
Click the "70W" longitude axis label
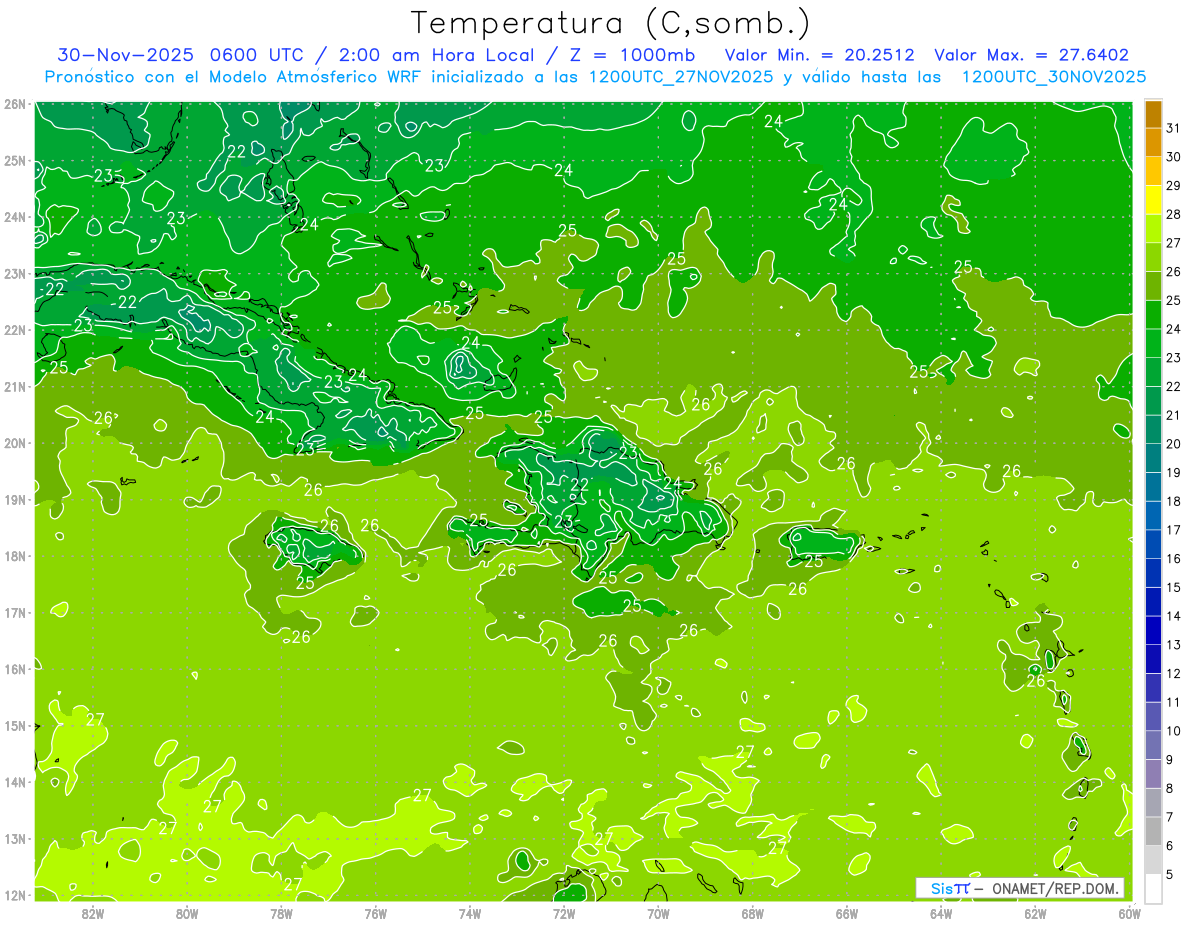pos(658,913)
